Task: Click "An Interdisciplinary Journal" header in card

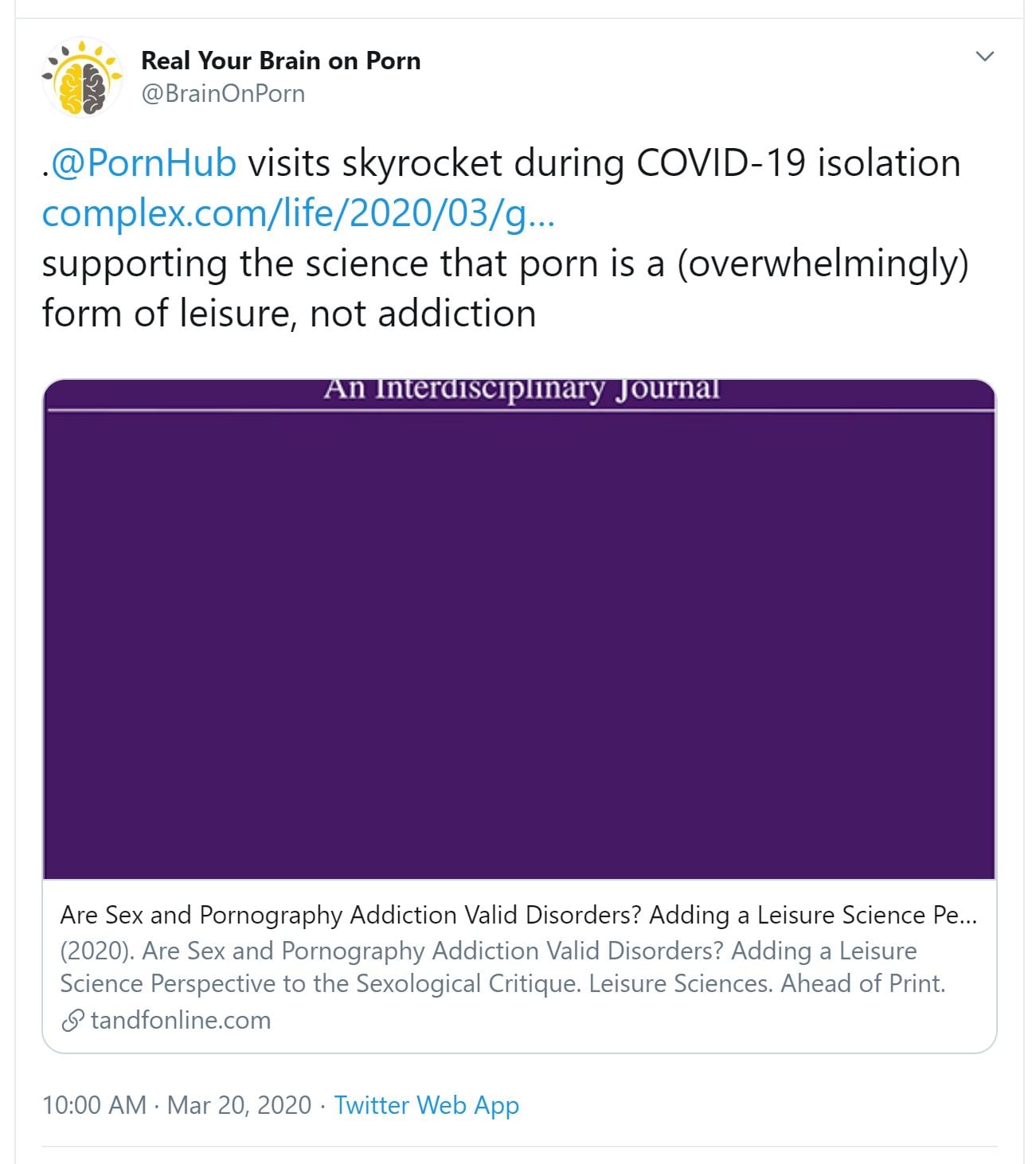Action: (x=521, y=390)
